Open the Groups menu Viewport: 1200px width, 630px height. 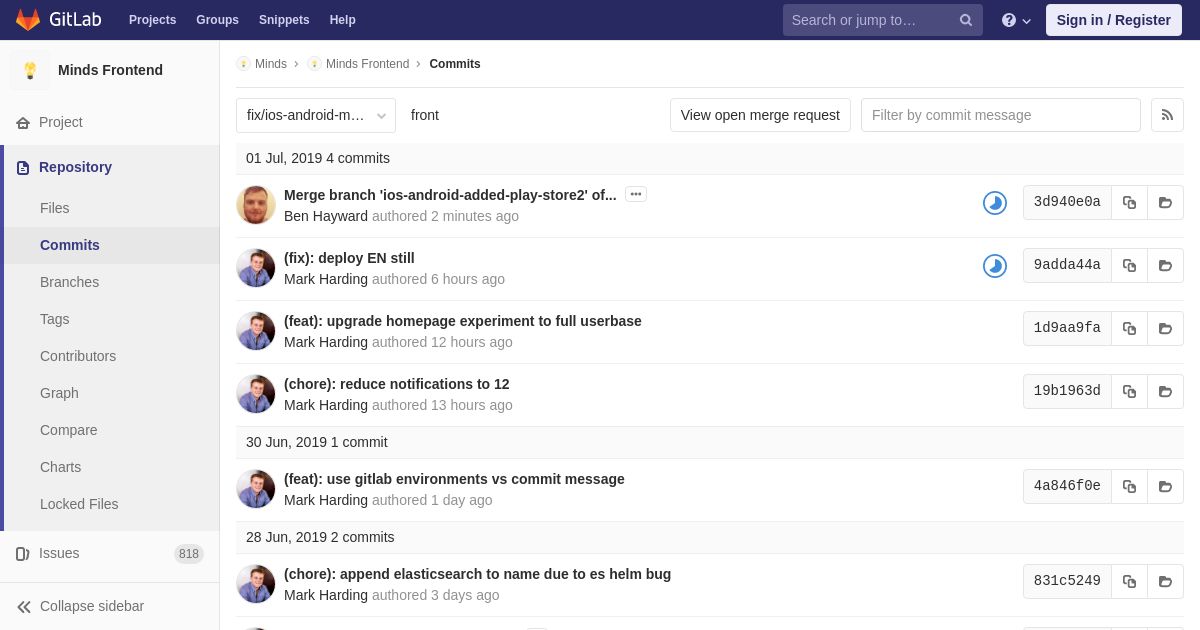(217, 20)
